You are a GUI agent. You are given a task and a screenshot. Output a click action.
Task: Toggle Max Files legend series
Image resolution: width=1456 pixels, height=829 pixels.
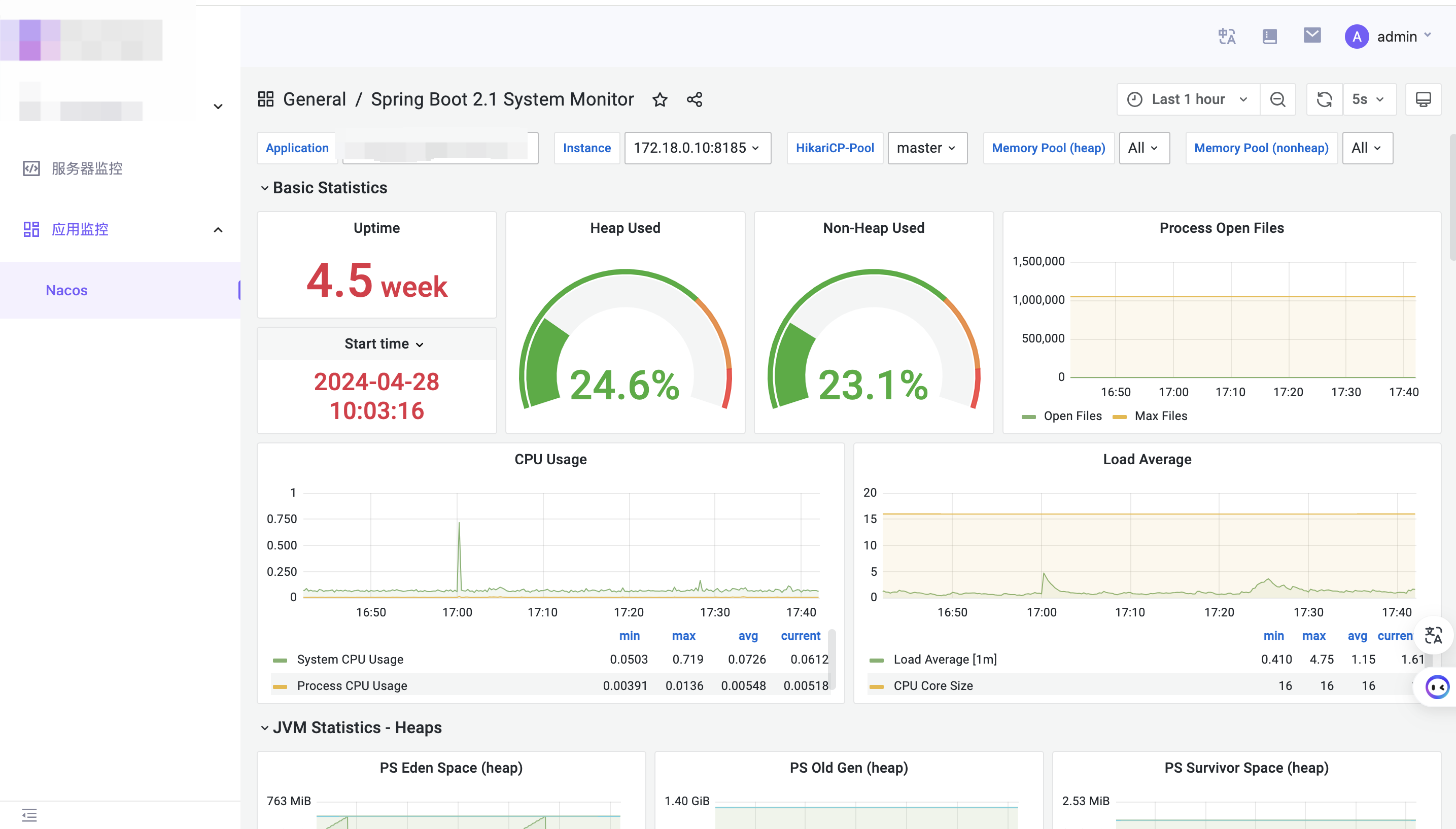pyautogui.click(x=1161, y=416)
